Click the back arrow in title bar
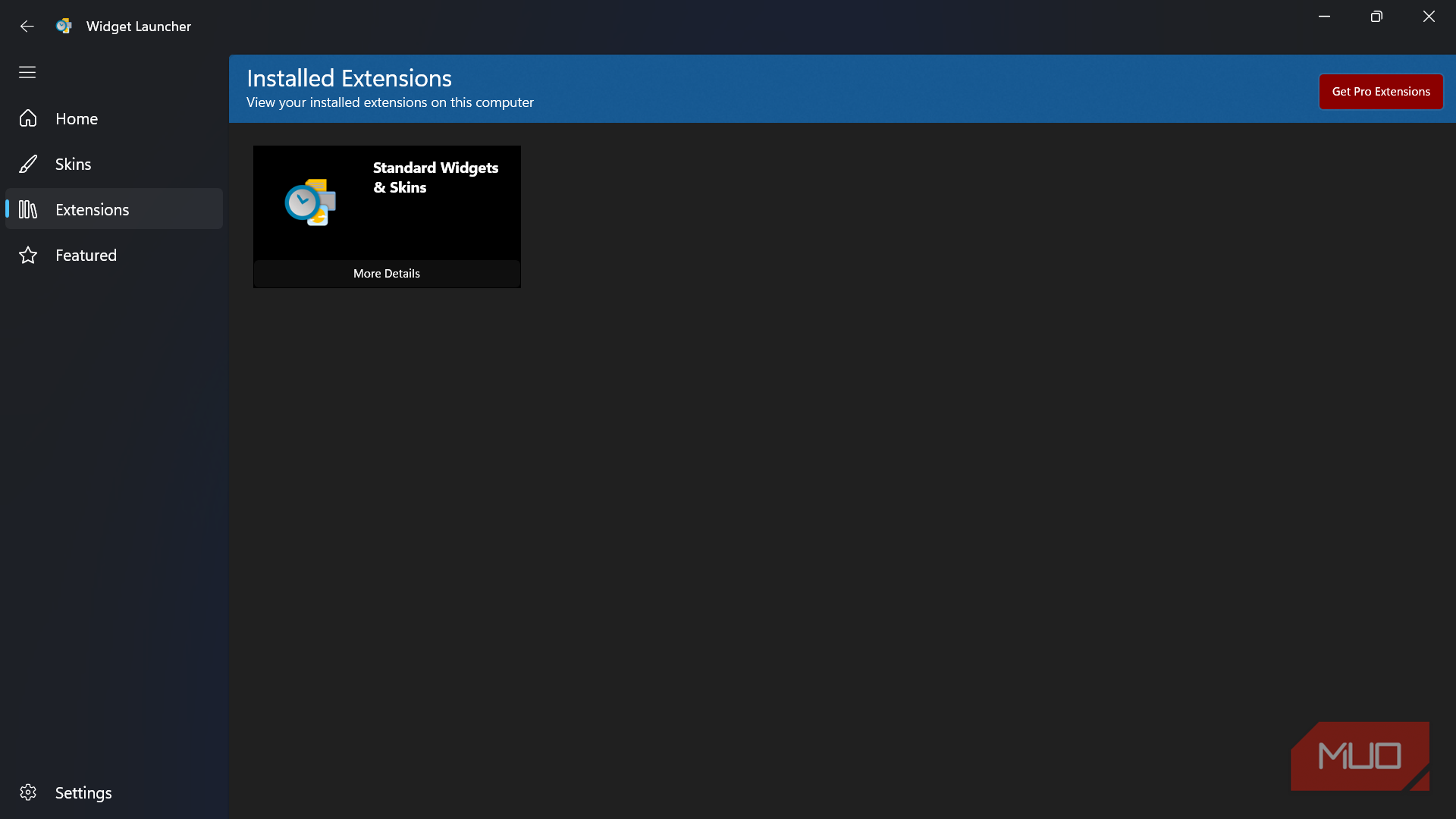Viewport: 1456px width, 819px height. click(x=27, y=26)
